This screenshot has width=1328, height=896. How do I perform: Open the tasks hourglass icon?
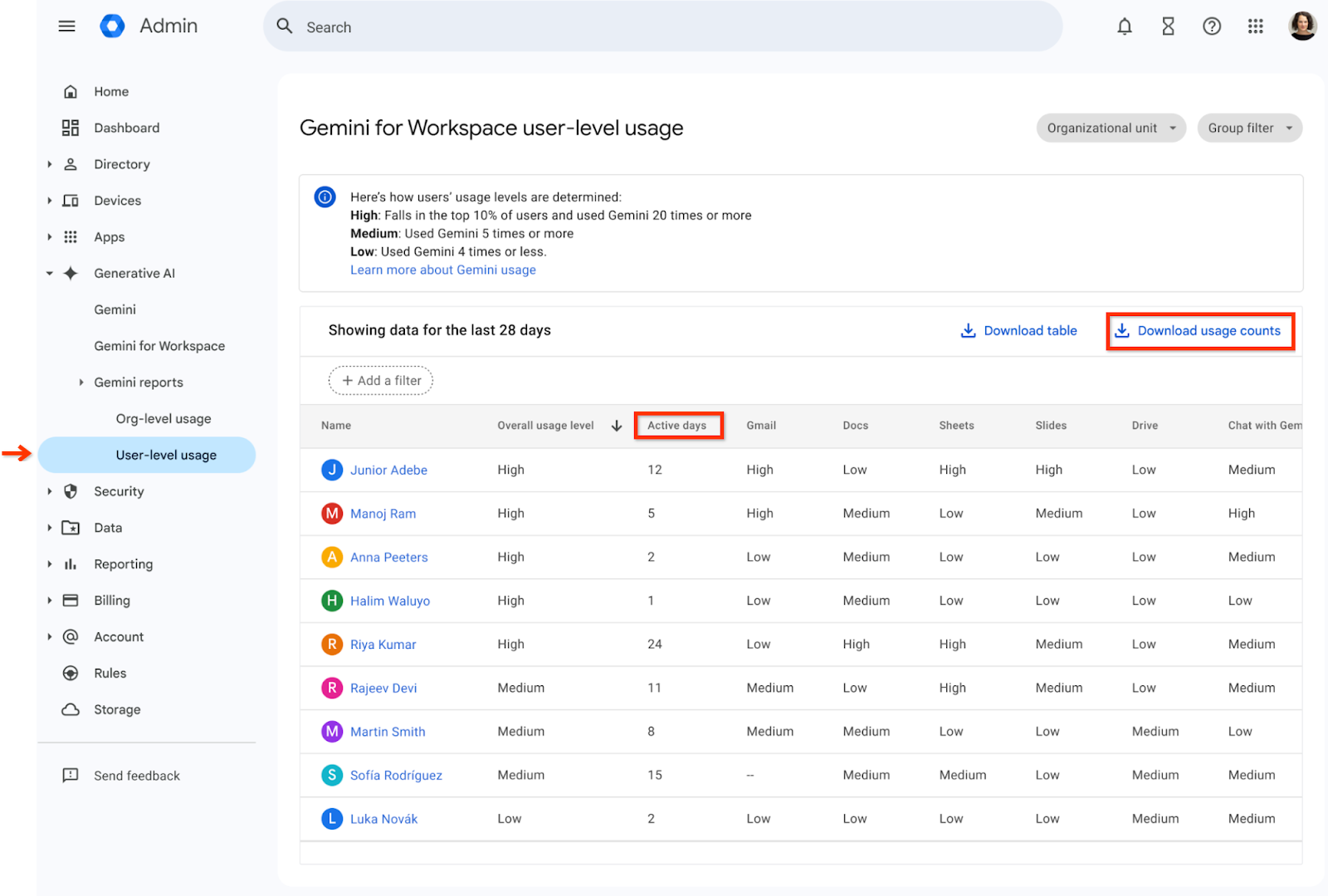pyautogui.click(x=1168, y=27)
